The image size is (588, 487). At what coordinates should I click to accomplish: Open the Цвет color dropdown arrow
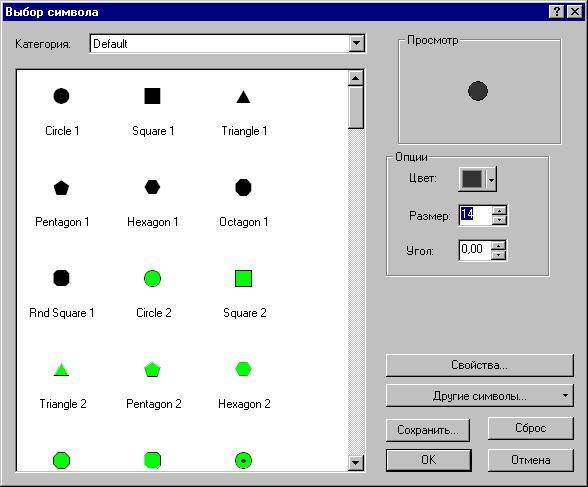492,180
